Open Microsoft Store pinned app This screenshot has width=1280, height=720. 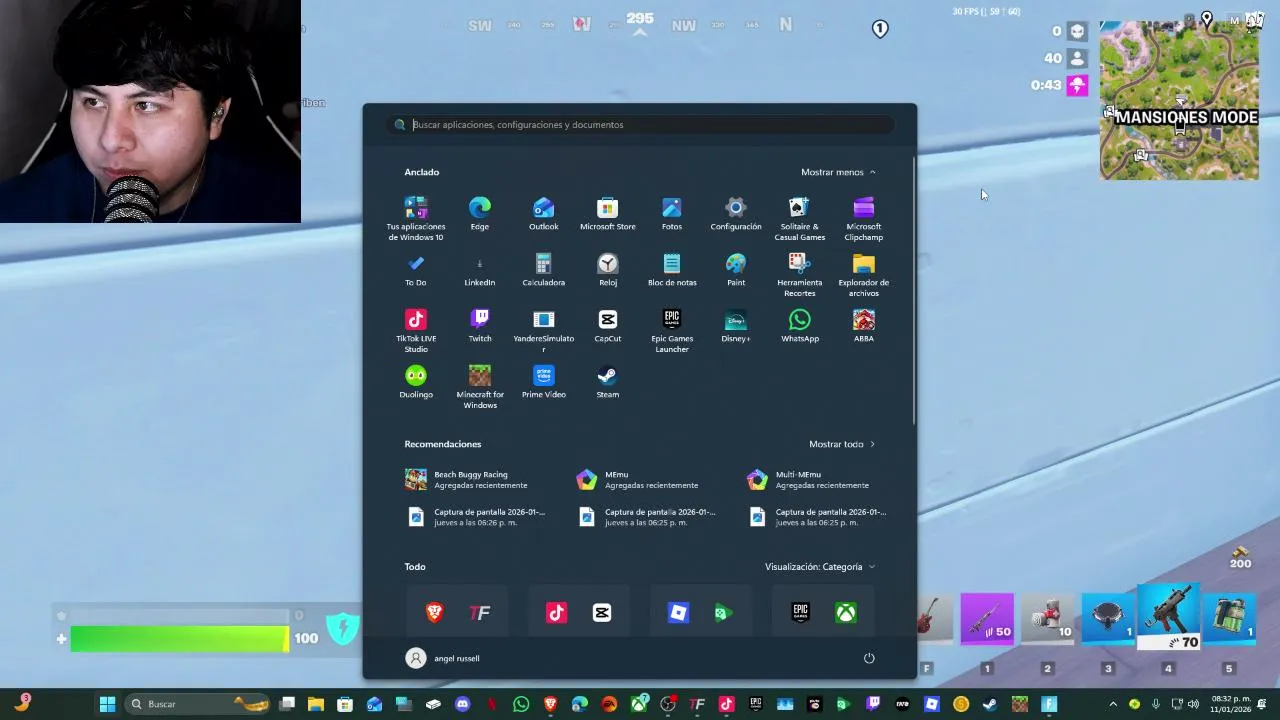tap(608, 214)
